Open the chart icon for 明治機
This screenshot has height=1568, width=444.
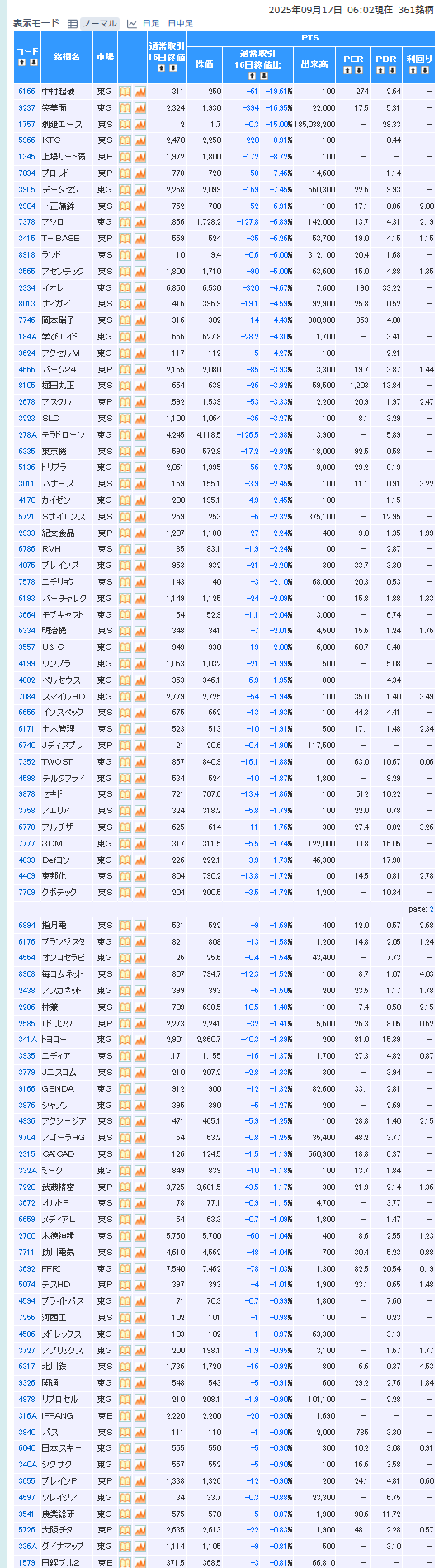[x=139, y=631]
